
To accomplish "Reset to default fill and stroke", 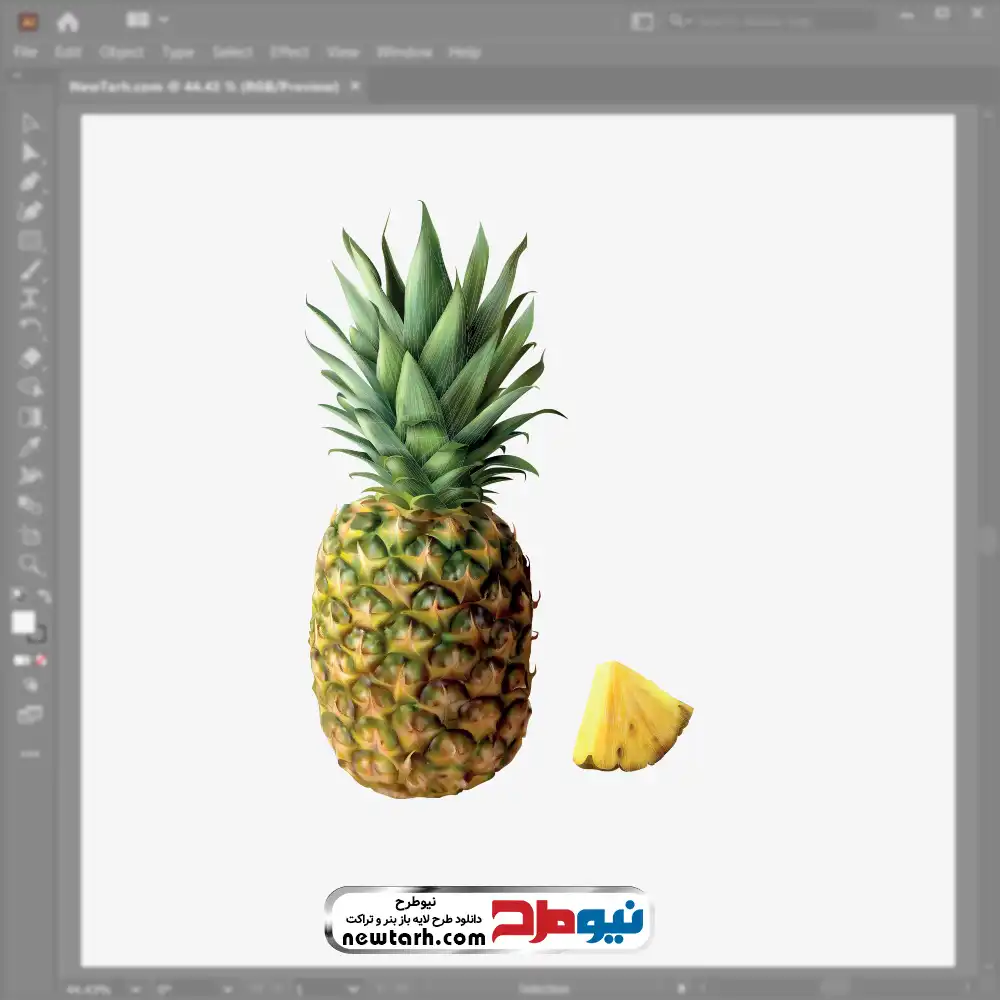I will click(x=17, y=597).
